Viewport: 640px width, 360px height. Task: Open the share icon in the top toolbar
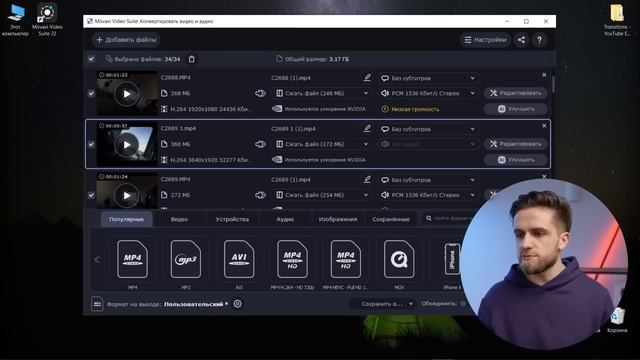[x=521, y=40]
